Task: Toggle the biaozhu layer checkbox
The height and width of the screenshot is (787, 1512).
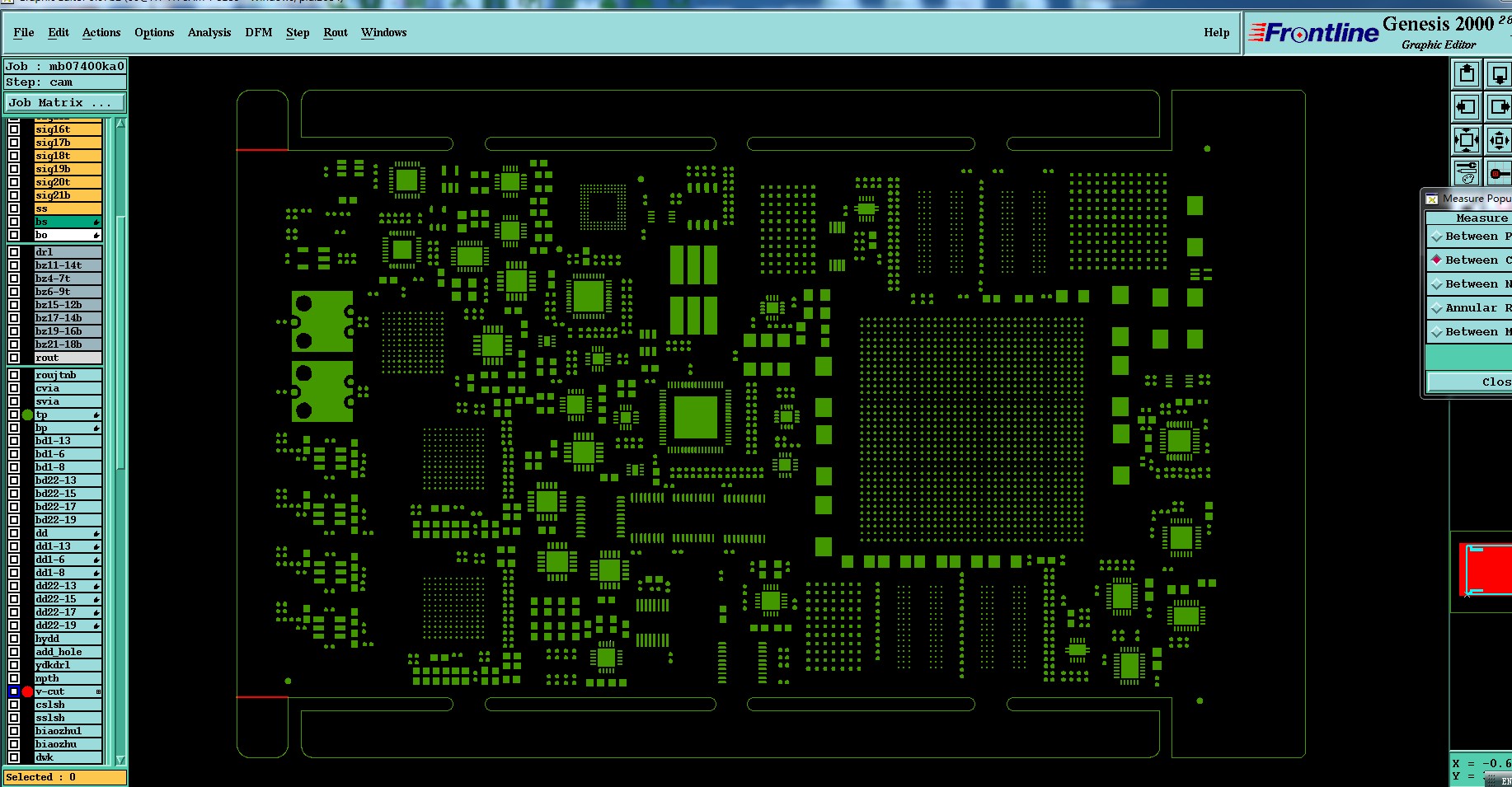Action: pyautogui.click(x=14, y=744)
